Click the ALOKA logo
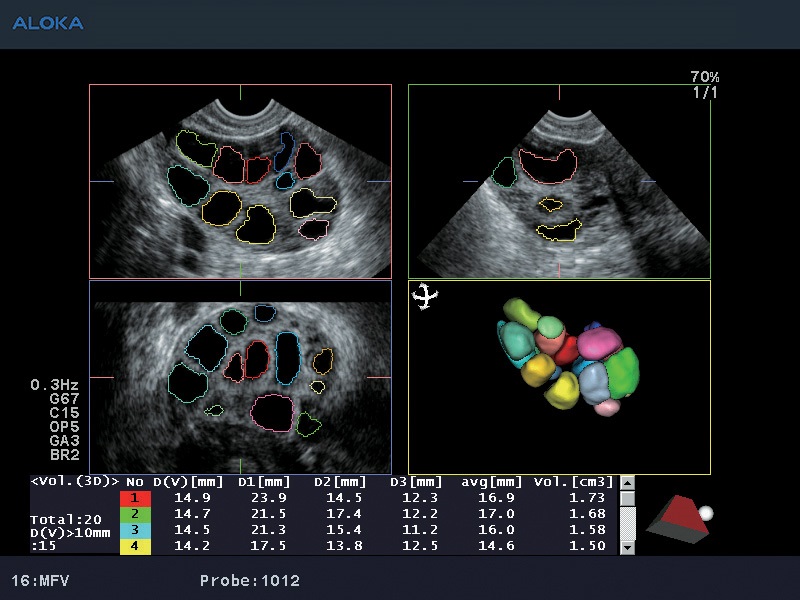800x600 pixels. 48,23
